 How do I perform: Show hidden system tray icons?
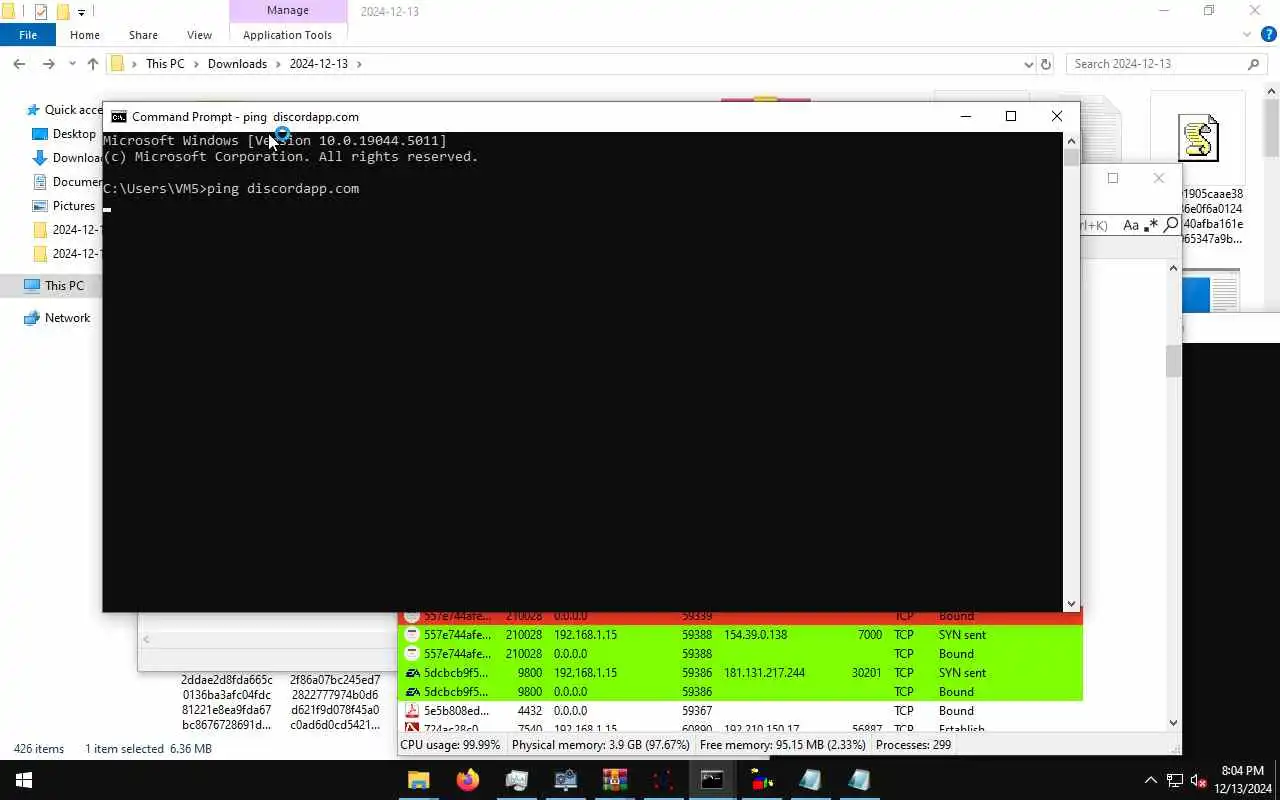click(1150, 780)
